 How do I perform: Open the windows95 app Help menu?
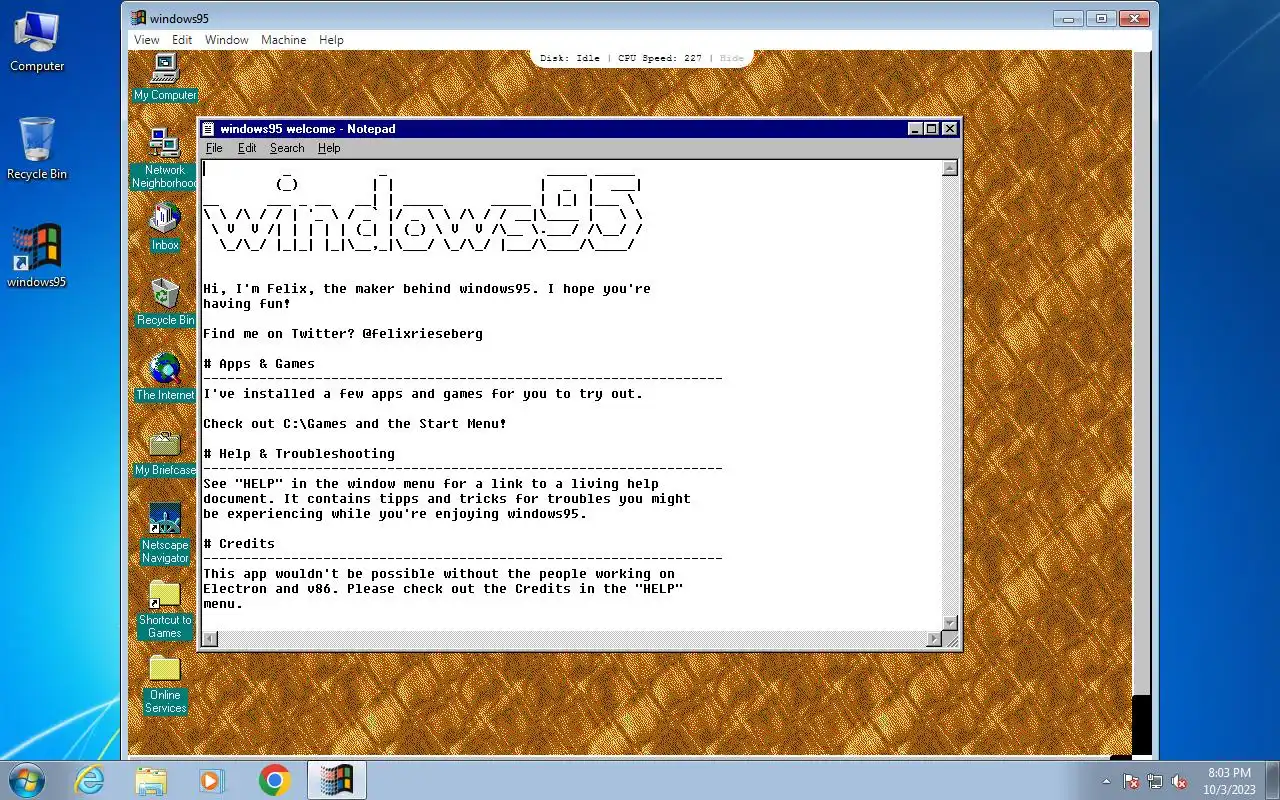[x=331, y=40]
